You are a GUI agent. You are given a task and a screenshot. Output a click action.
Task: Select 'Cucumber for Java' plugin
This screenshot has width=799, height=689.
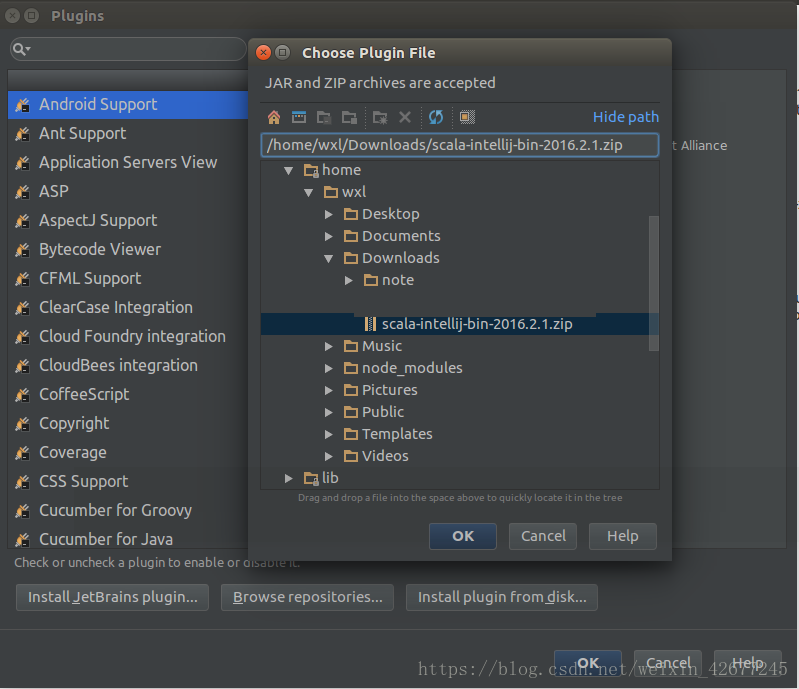point(128,539)
